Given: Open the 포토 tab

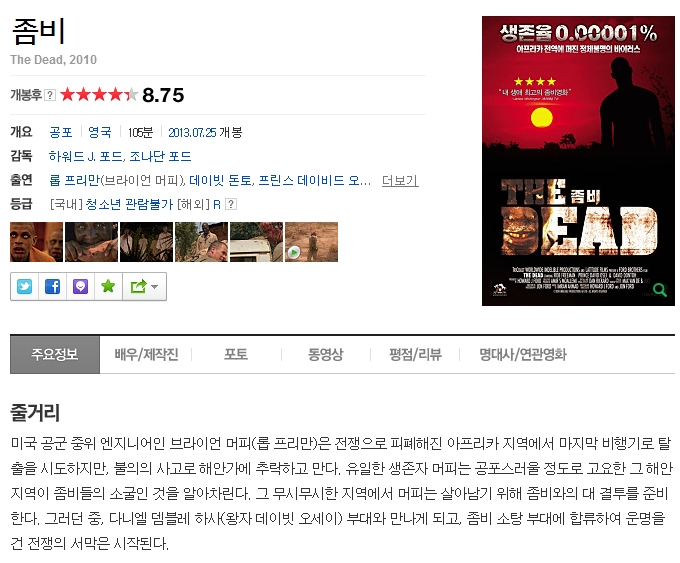Looking at the screenshot, I should pos(235,354).
